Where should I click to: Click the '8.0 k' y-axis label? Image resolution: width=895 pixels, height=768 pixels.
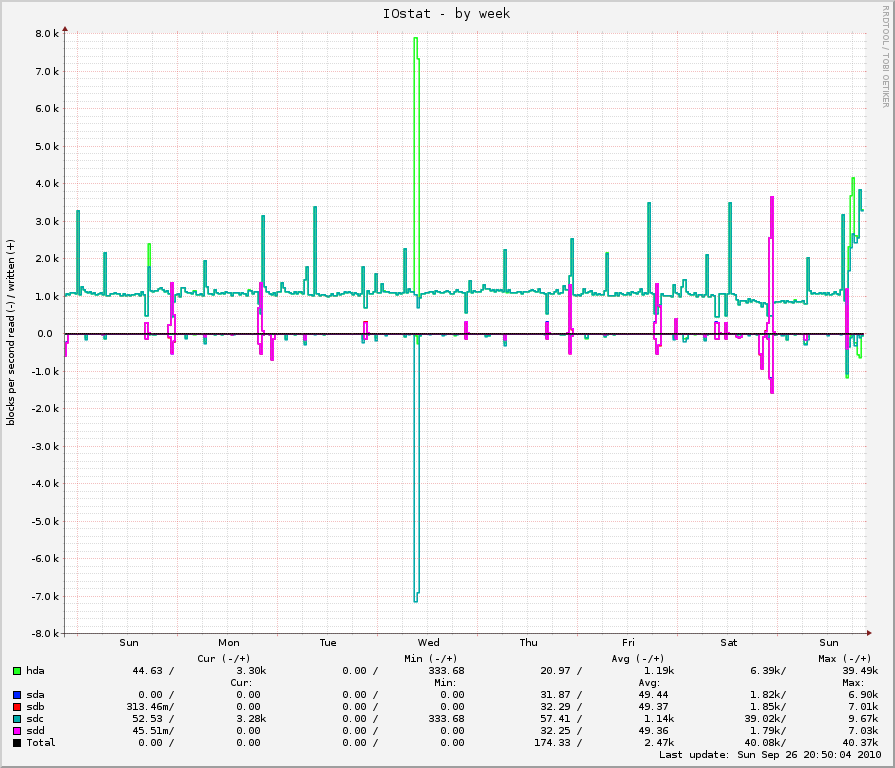pyautogui.click(x=47, y=34)
